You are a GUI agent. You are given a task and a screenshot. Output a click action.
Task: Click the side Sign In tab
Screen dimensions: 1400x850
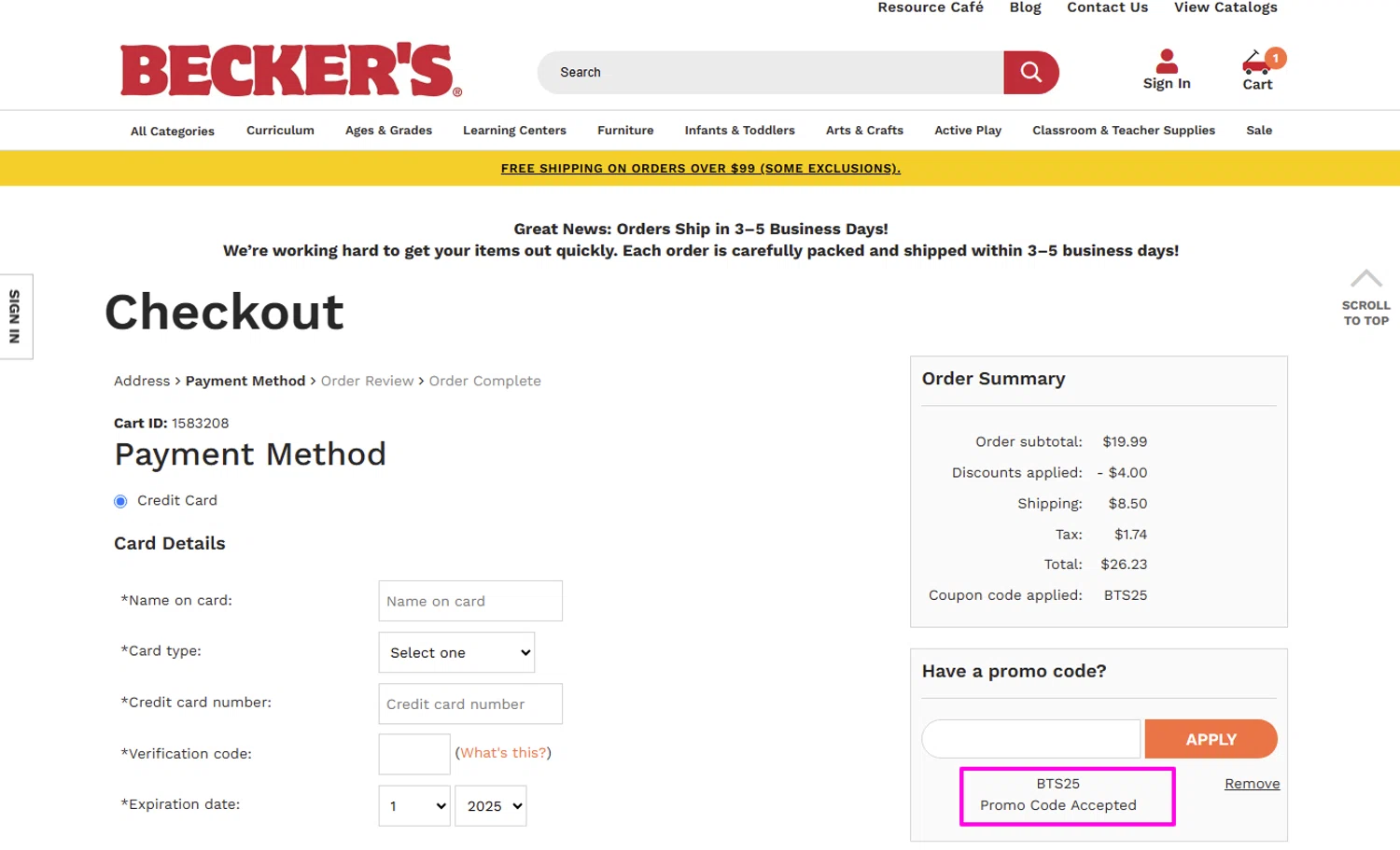click(x=16, y=316)
